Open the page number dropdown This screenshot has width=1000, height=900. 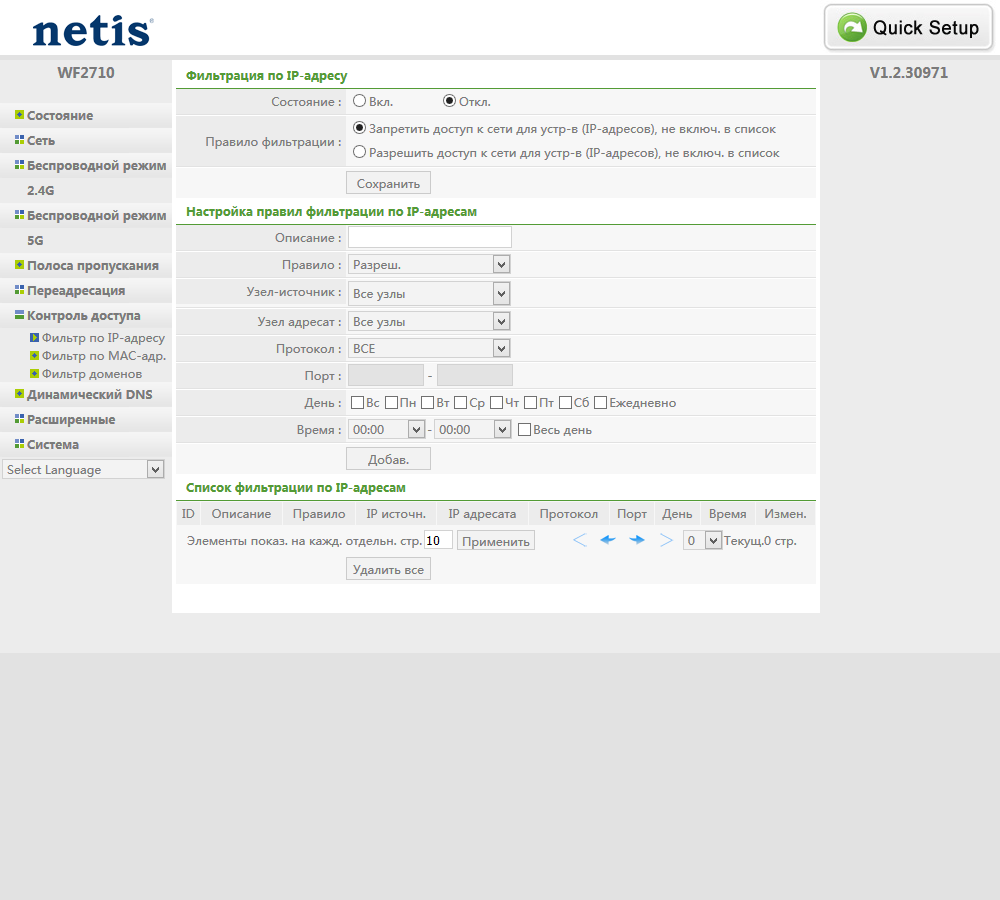pos(702,540)
